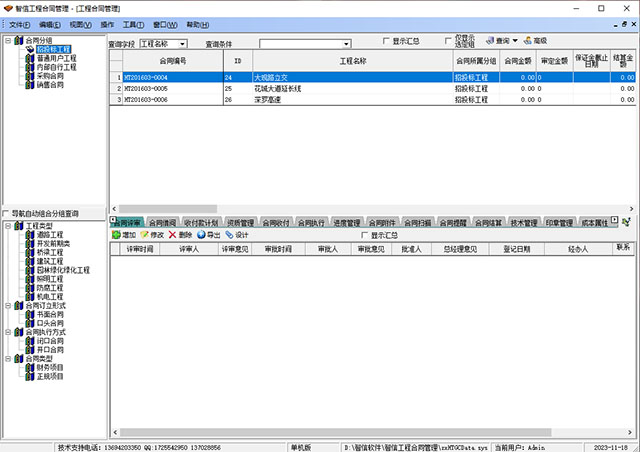640x452 pixels.
Task: Collapse the 合同分组 tree node
Action: [x=8, y=40]
